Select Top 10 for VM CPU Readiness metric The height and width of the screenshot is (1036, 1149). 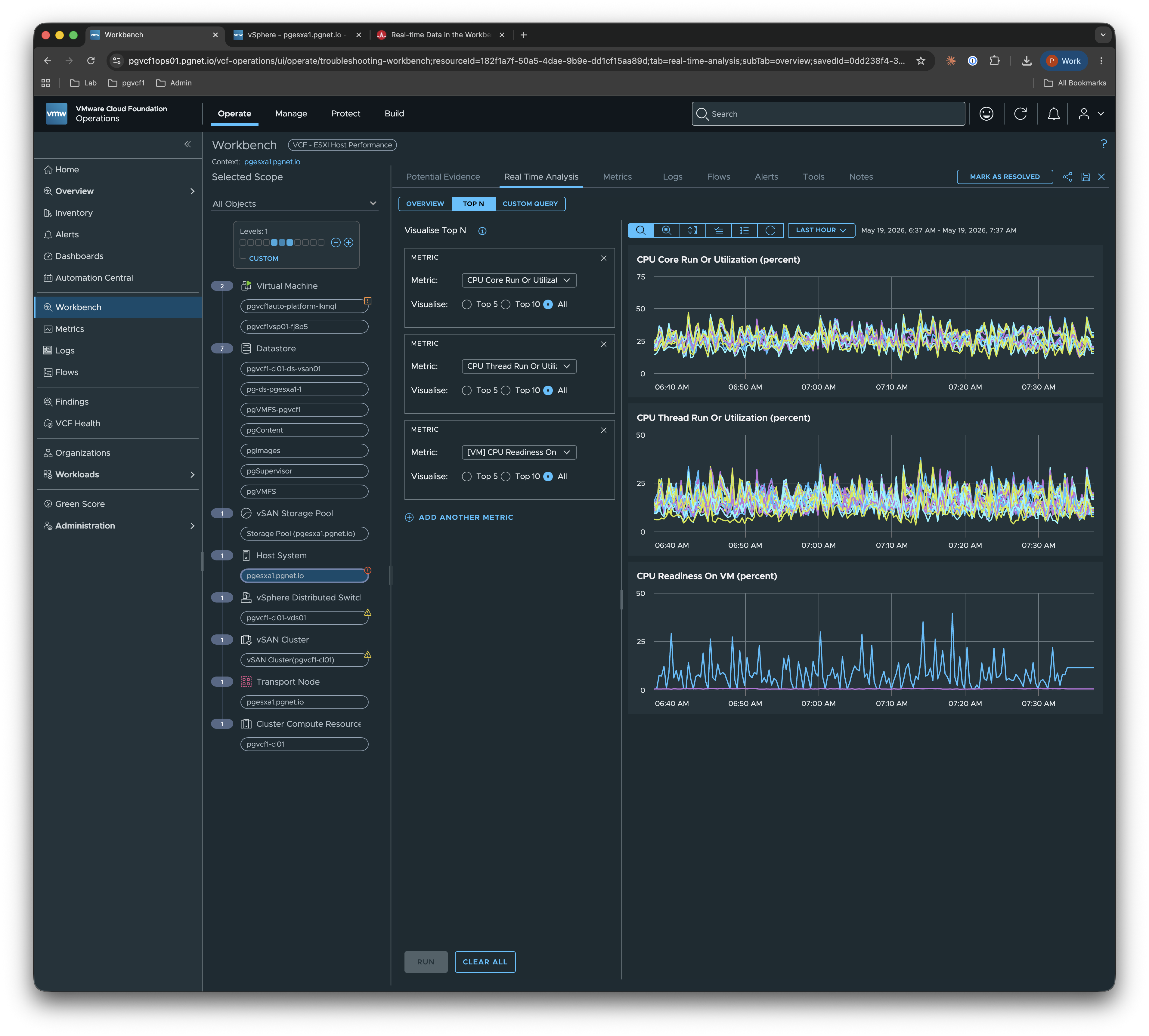pyautogui.click(x=506, y=476)
